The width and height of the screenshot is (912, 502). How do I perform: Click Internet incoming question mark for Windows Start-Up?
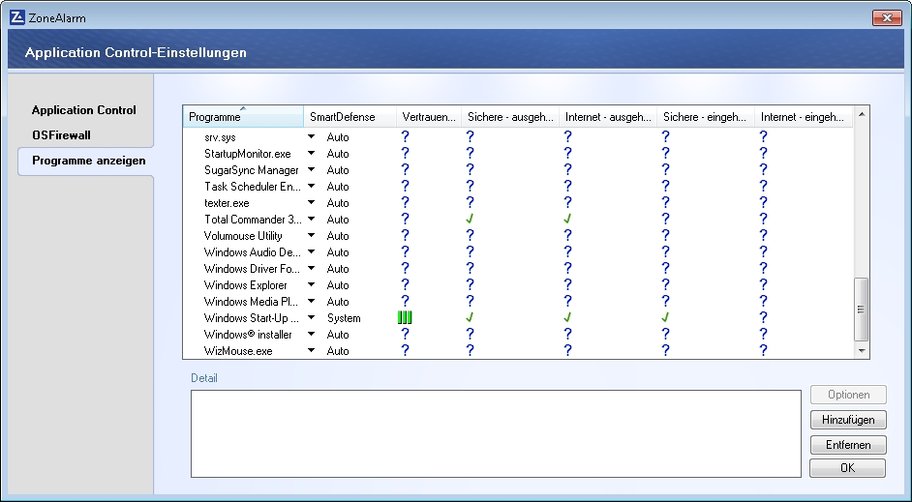click(x=763, y=318)
